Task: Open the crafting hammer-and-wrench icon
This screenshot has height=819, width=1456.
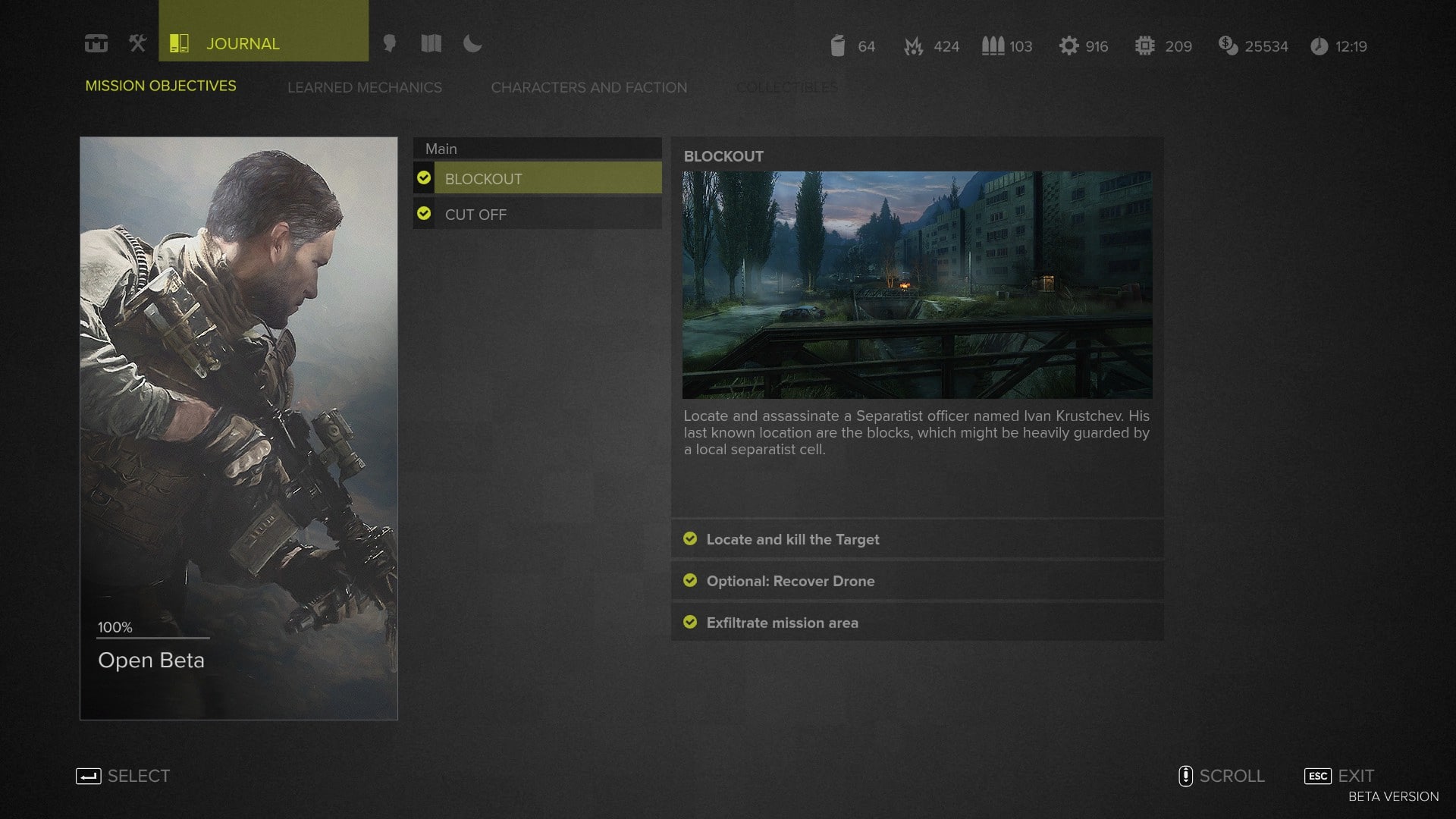Action: (x=137, y=43)
